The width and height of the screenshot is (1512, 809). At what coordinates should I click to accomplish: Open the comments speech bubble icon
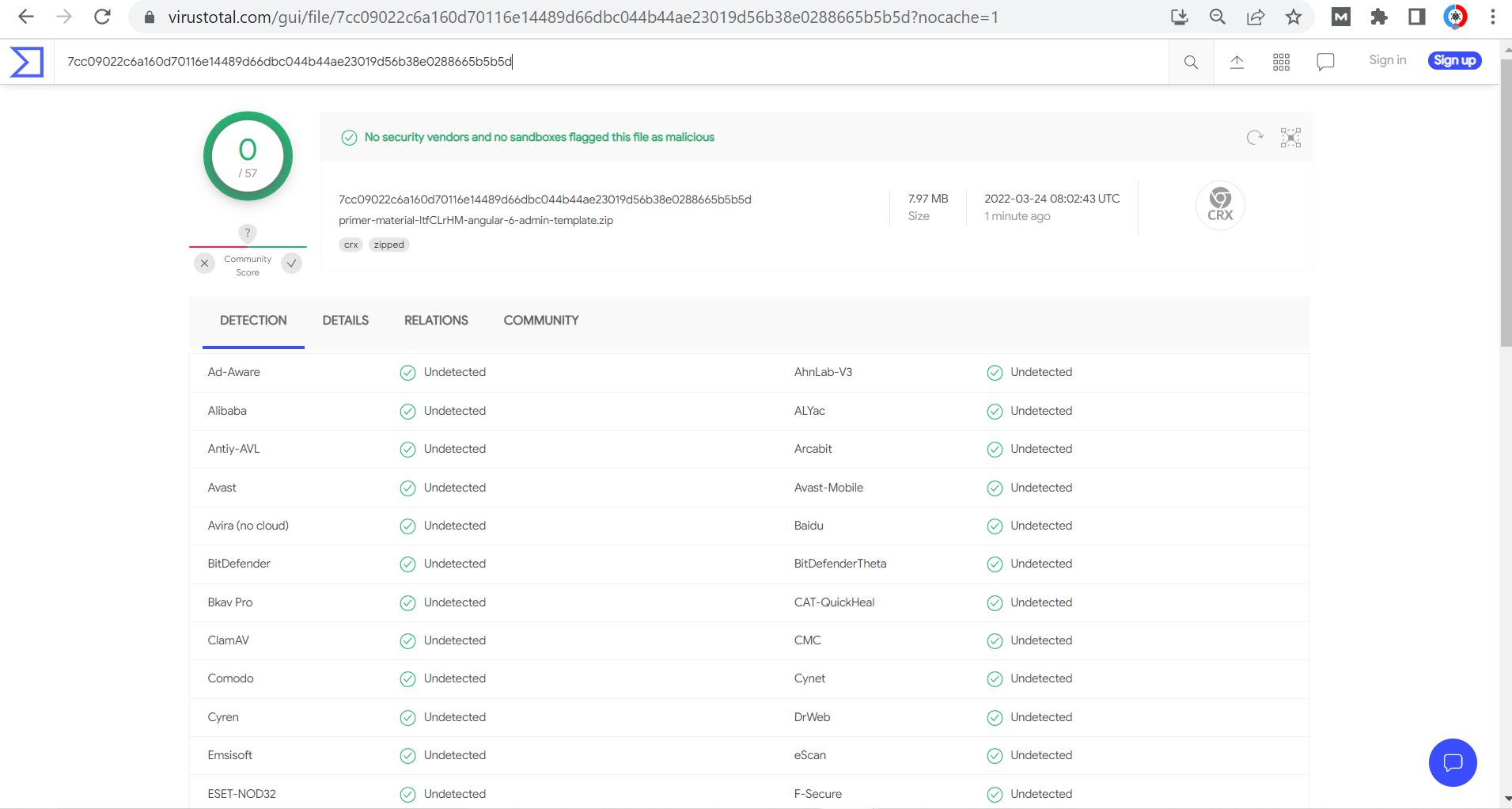[1326, 62]
